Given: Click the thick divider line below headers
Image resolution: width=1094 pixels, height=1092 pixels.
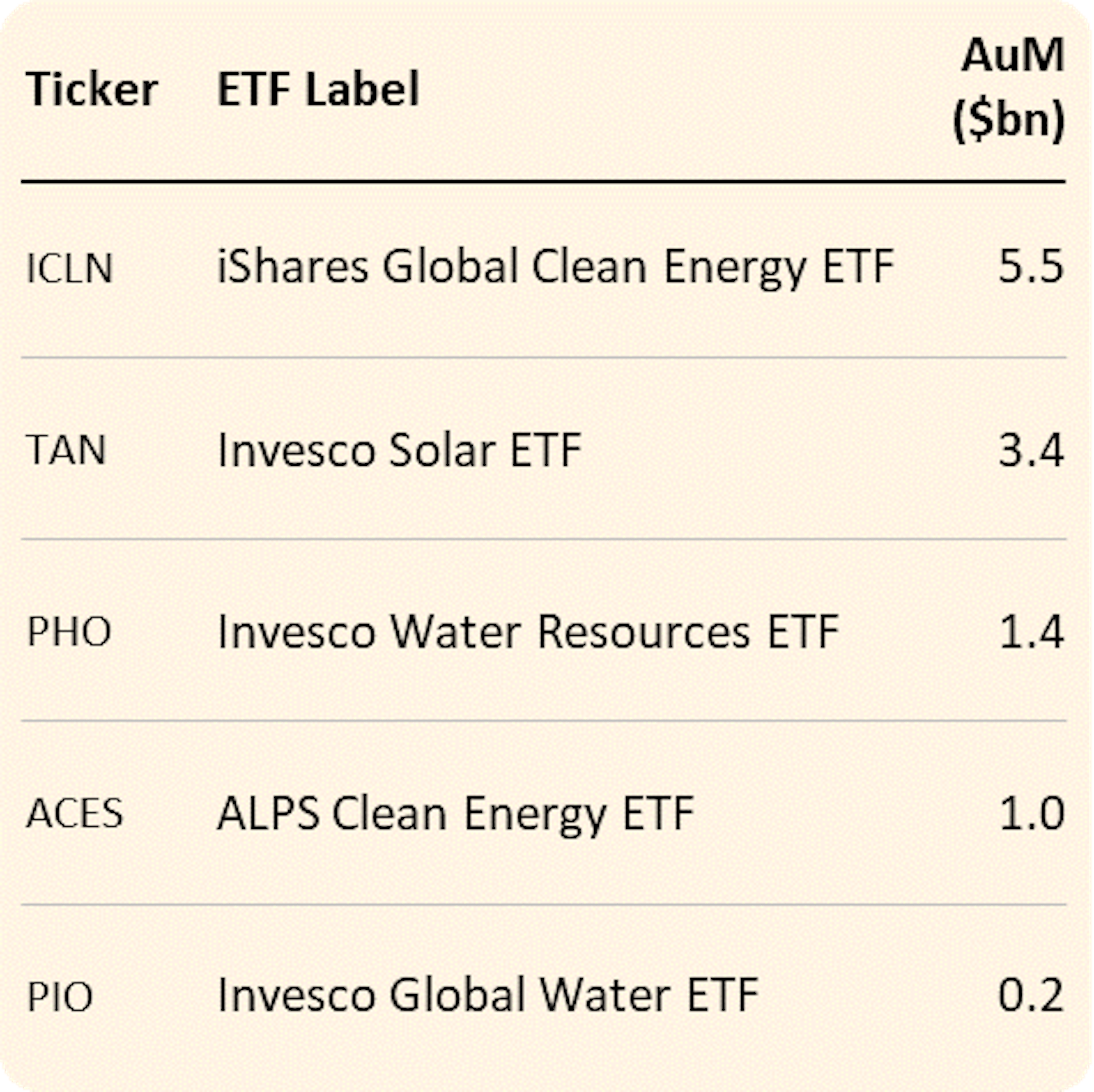Looking at the screenshot, I should 544,182.
